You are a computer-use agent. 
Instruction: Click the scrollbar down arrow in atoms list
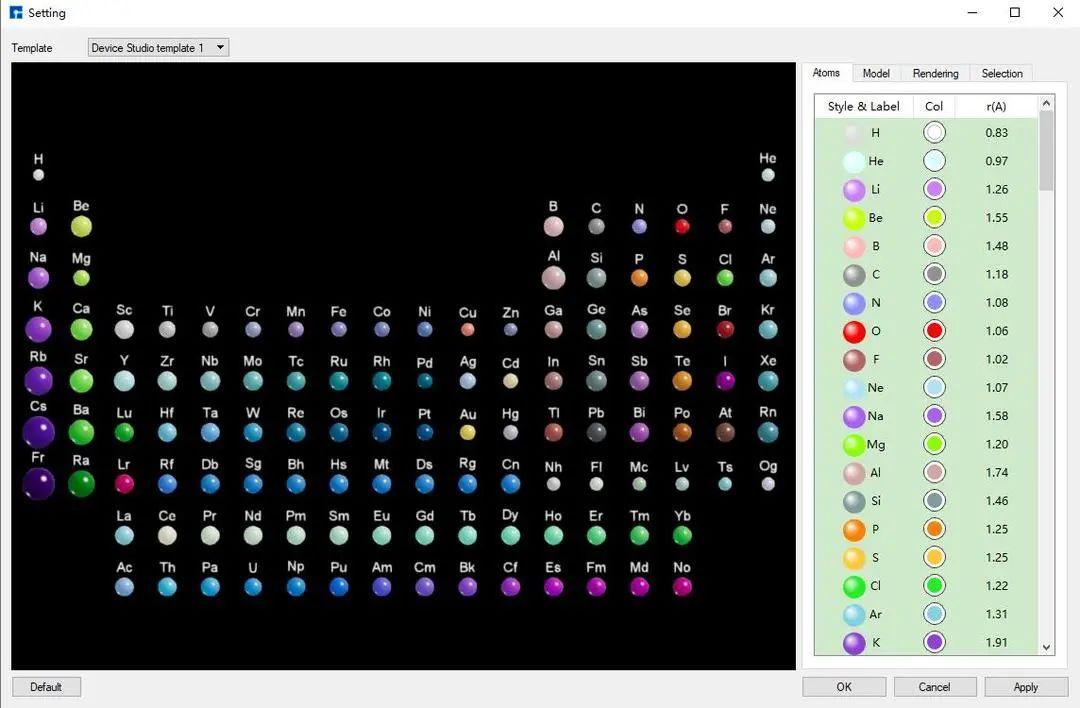pyautogui.click(x=1046, y=647)
